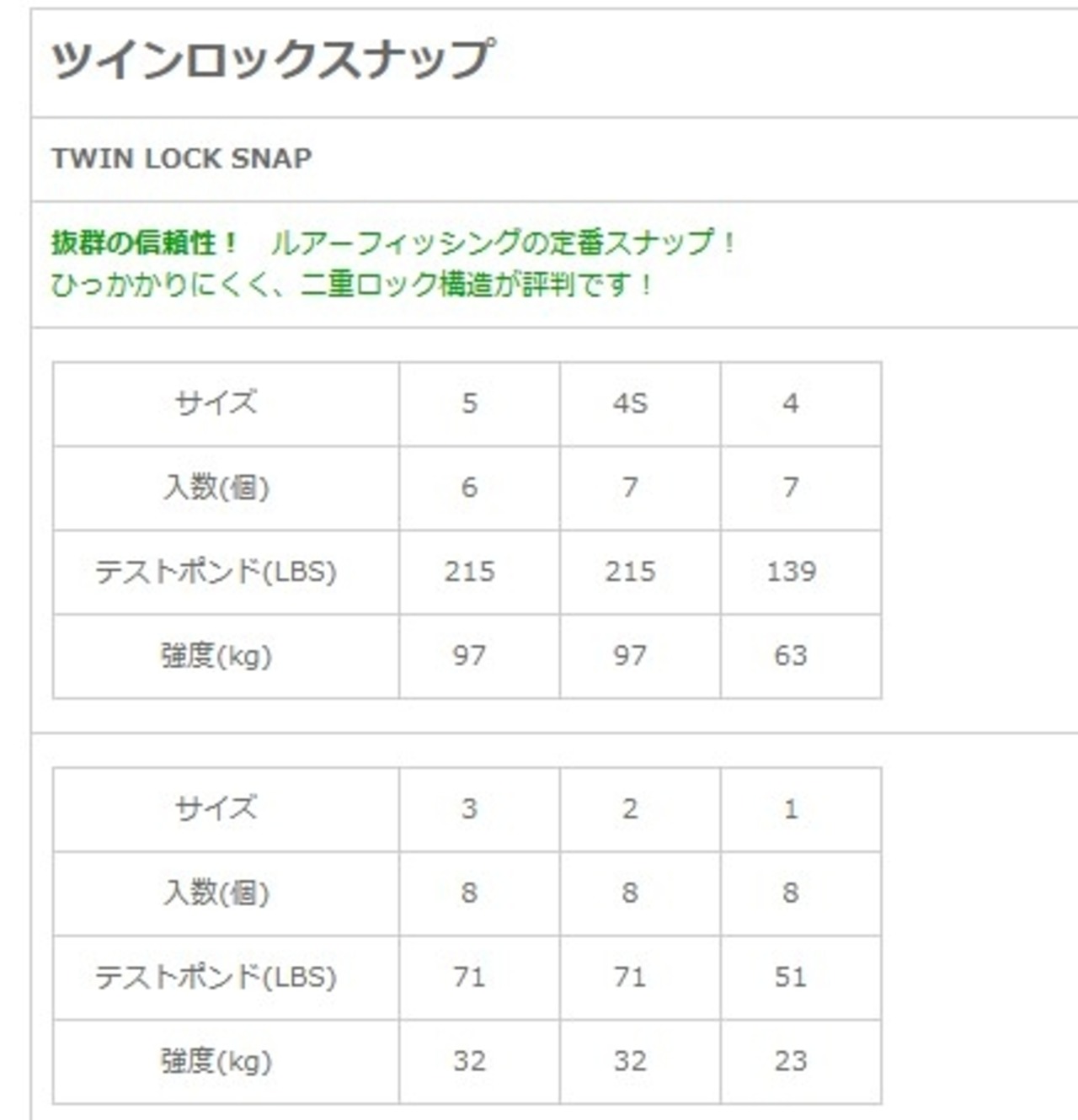Click the 51 test pound value
The image size is (1078, 1120).
(791, 977)
